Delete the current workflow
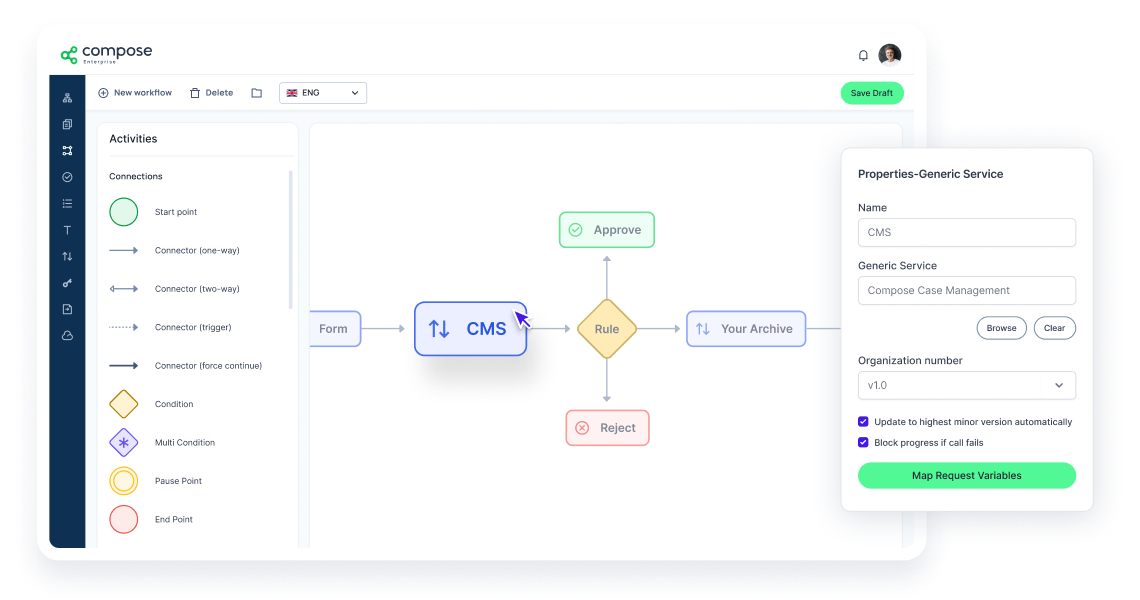 coord(212,93)
